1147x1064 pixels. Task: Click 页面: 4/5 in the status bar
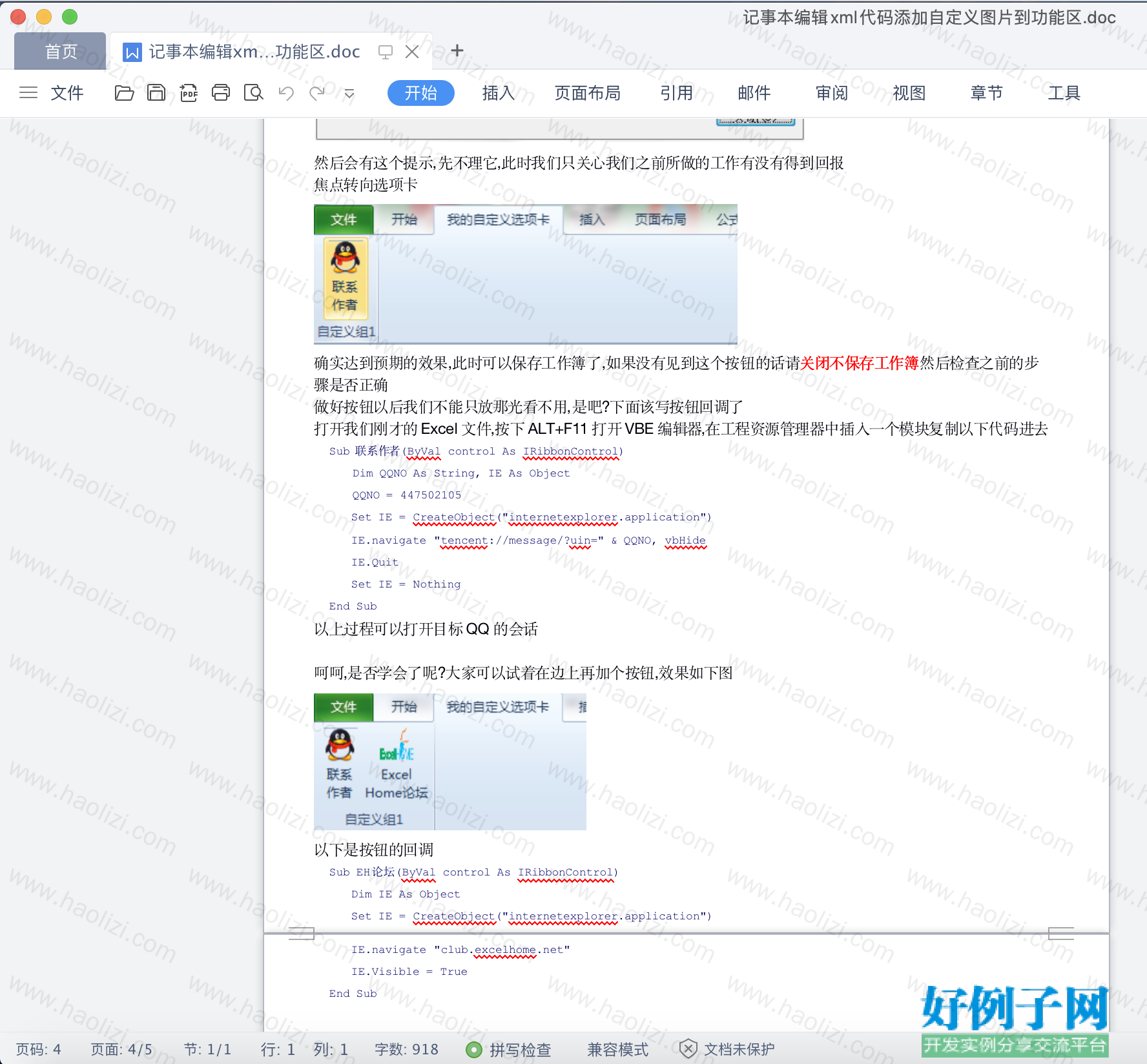click(121, 1049)
